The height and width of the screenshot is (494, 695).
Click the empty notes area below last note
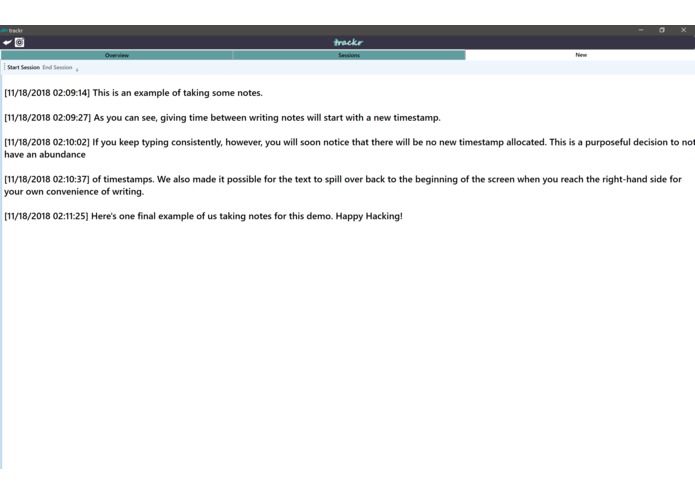(x=348, y=346)
